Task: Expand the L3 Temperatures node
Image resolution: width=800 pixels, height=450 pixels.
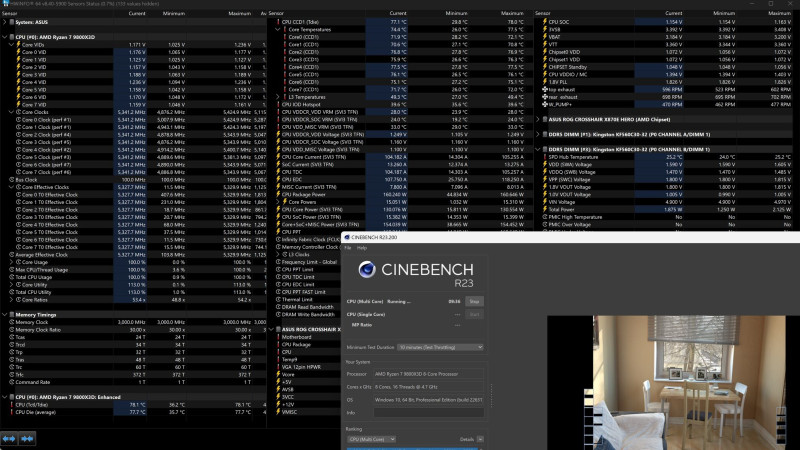Action: tap(278, 97)
